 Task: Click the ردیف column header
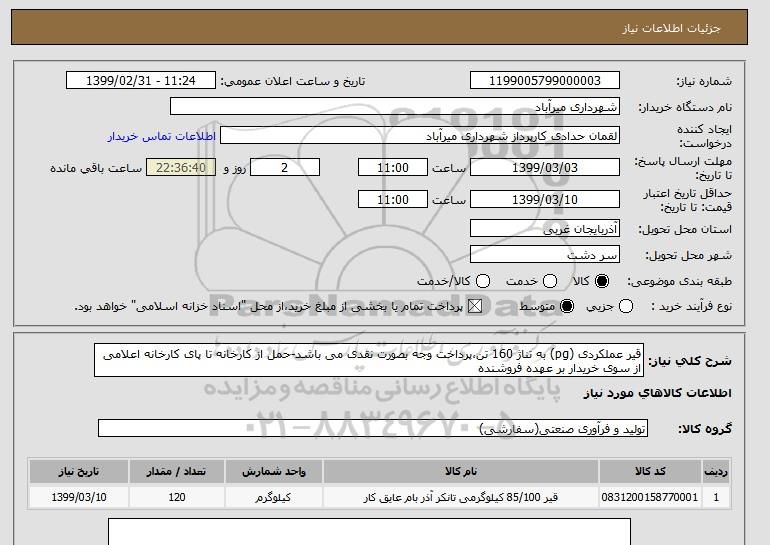coord(716,471)
